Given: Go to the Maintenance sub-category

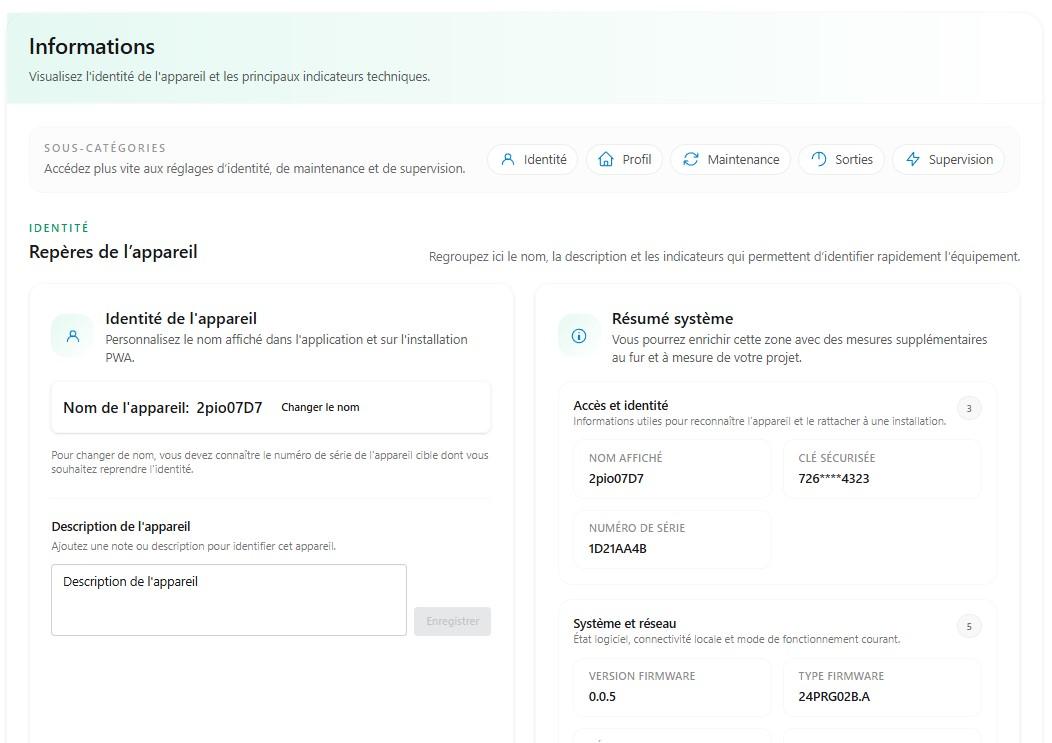Looking at the screenshot, I should [x=731, y=160].
